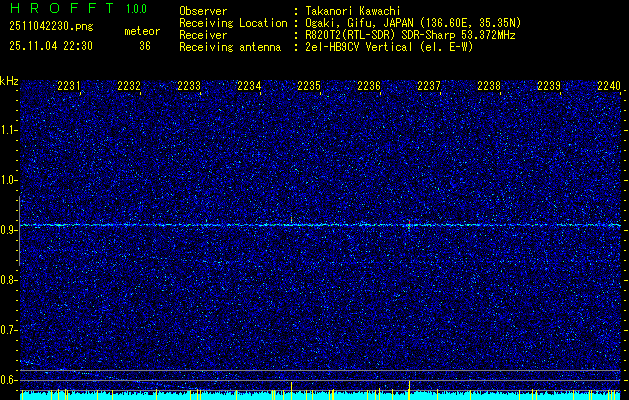Click the 2233 time axis label
The width and height of the screenshot is (629, 400).
coord(189,85)
